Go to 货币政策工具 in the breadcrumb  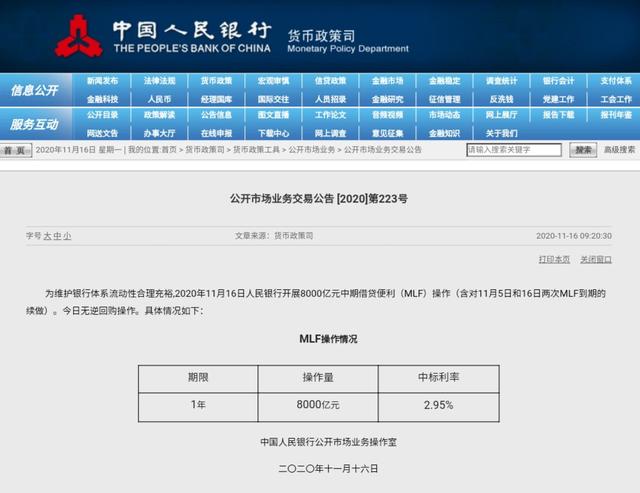(x=256, y=150)
